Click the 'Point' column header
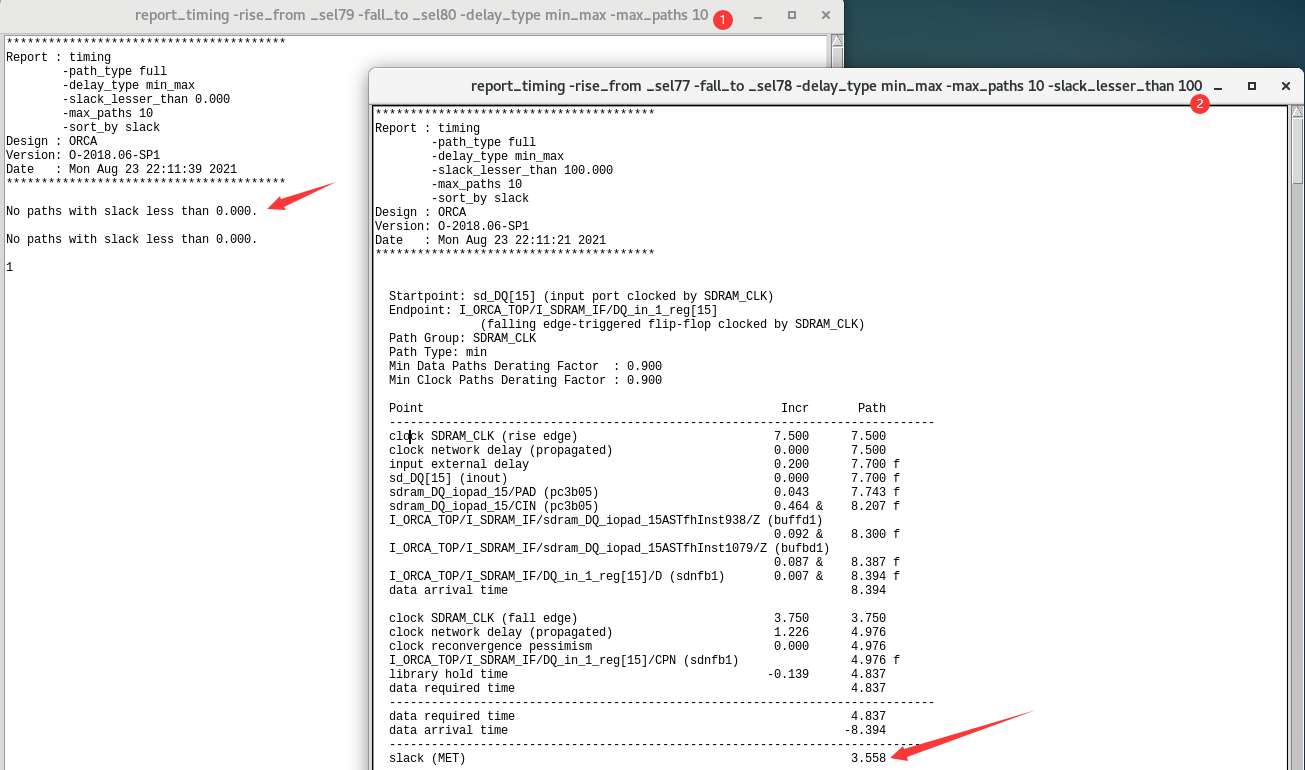The width and height of the screenshot is (1305, 770). tap(406, 408)
